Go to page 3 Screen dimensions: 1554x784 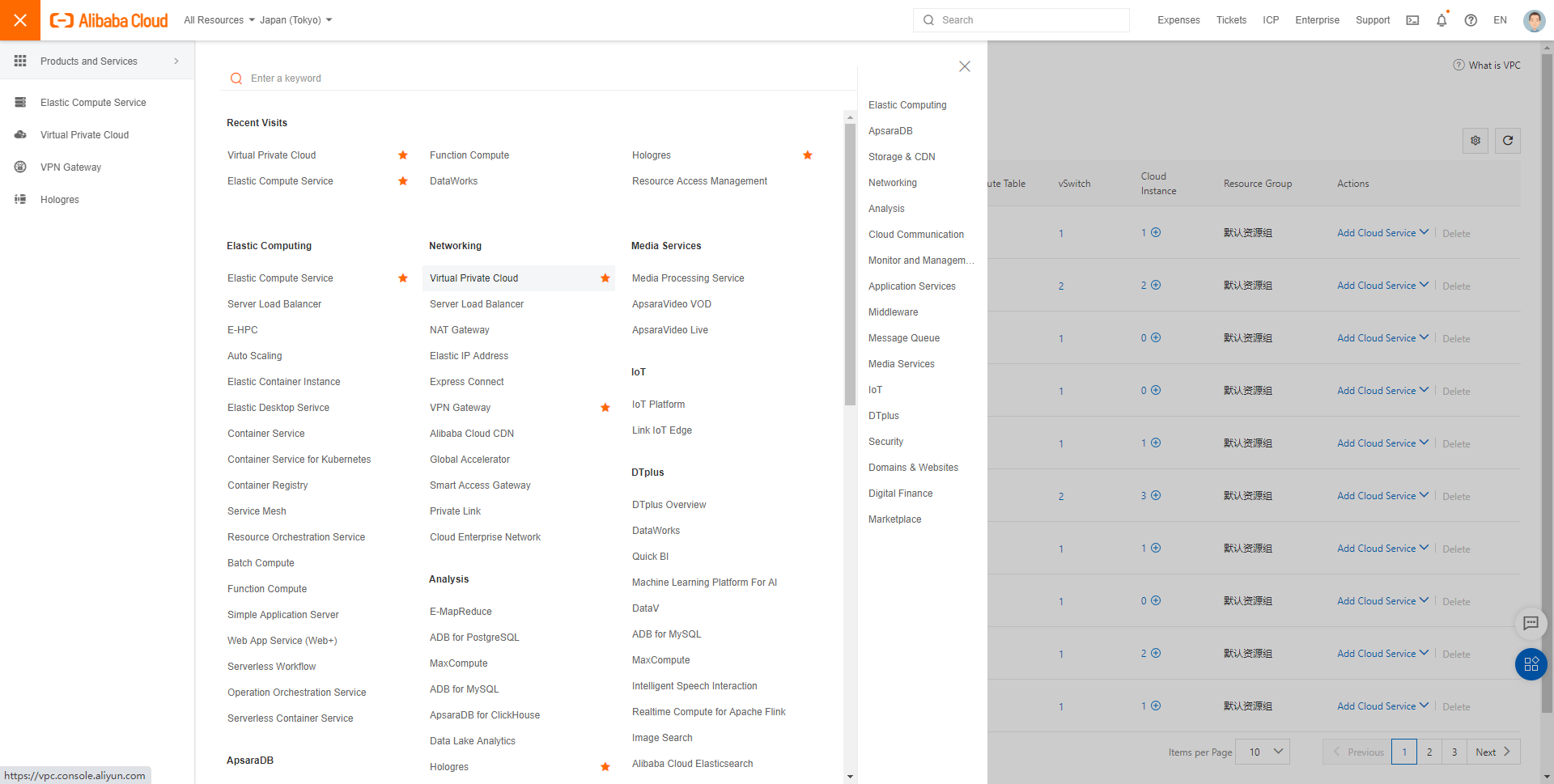[1454, 752]
